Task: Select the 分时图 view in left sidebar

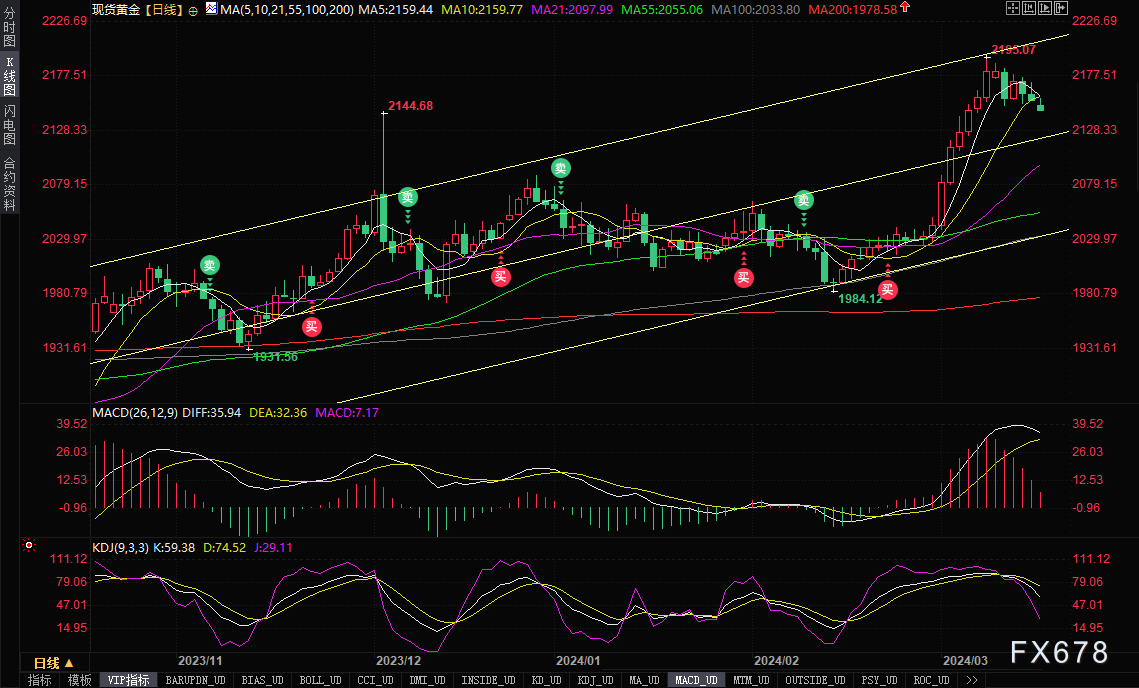Action: (9, 27)
